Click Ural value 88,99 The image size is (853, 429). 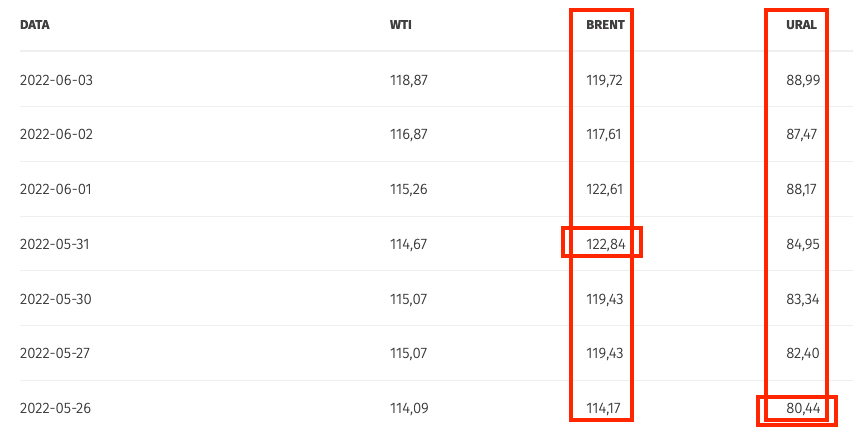tap(803, 80)
